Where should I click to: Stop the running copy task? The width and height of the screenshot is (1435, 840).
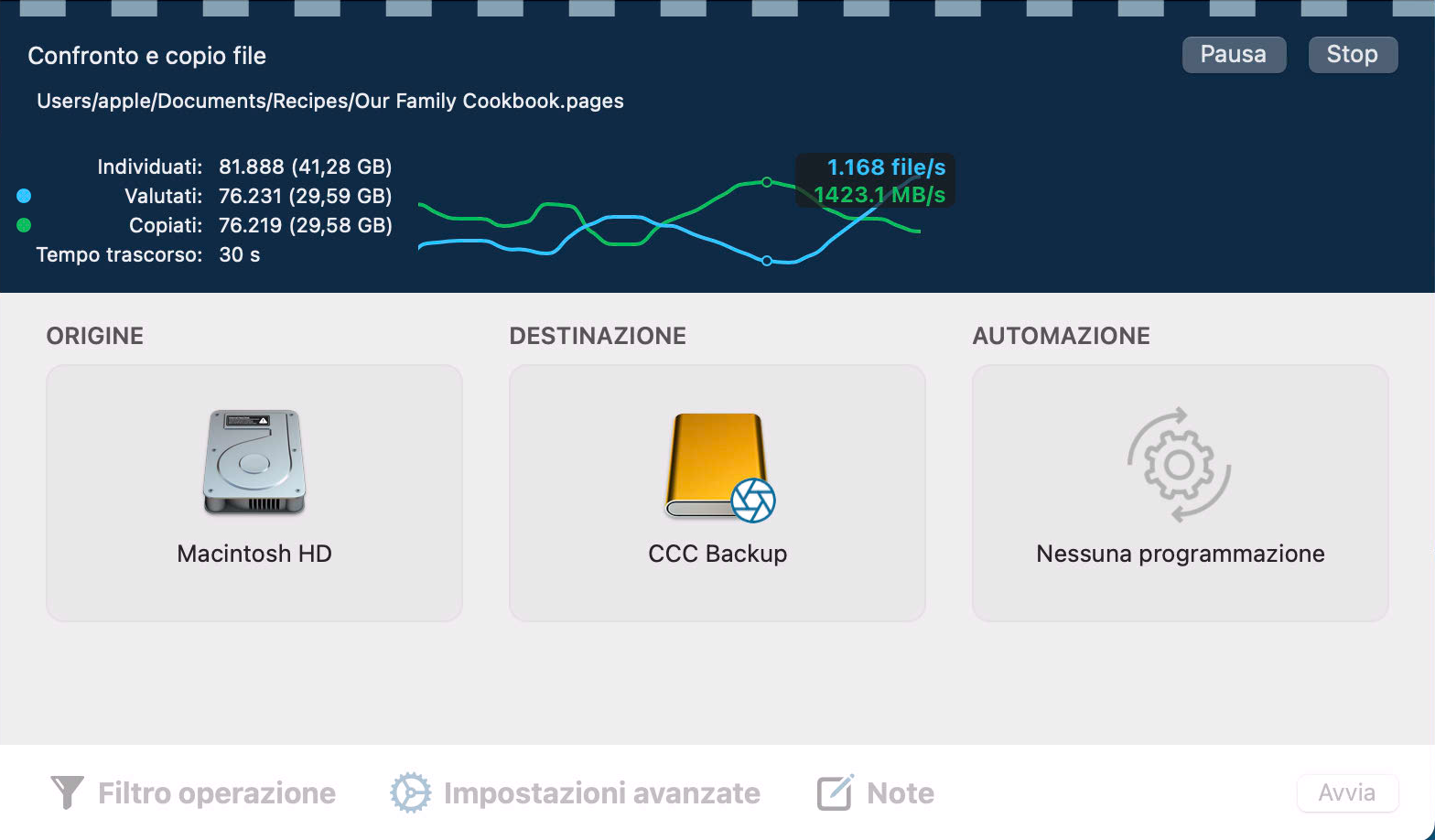pos(1353,55)
